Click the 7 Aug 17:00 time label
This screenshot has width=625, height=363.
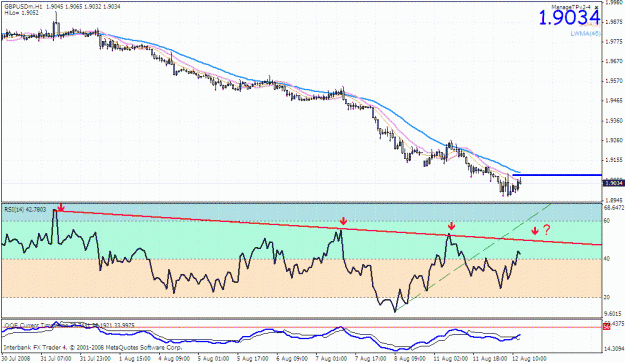371,359
